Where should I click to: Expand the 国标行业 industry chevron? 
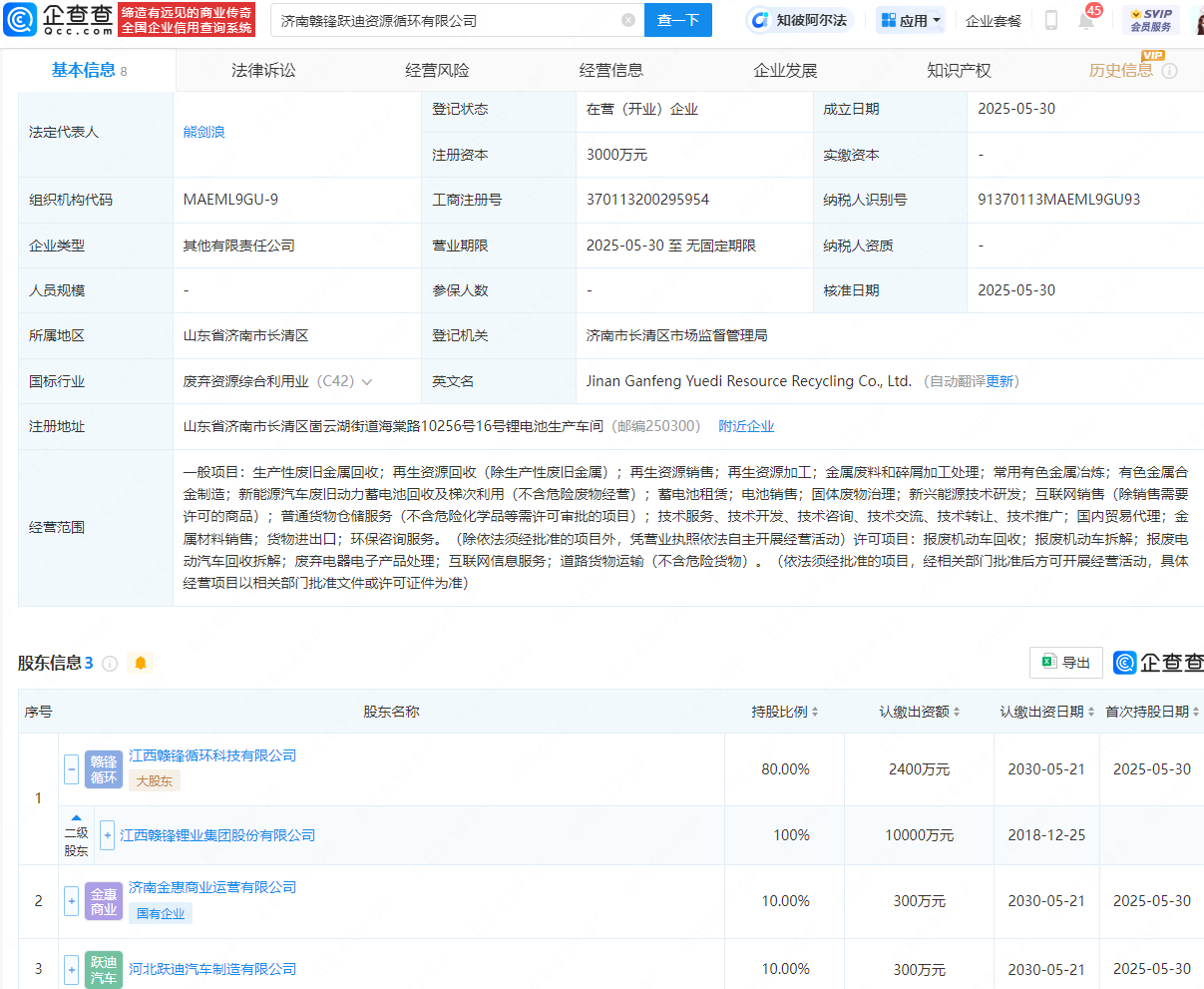tap(367, 382)
